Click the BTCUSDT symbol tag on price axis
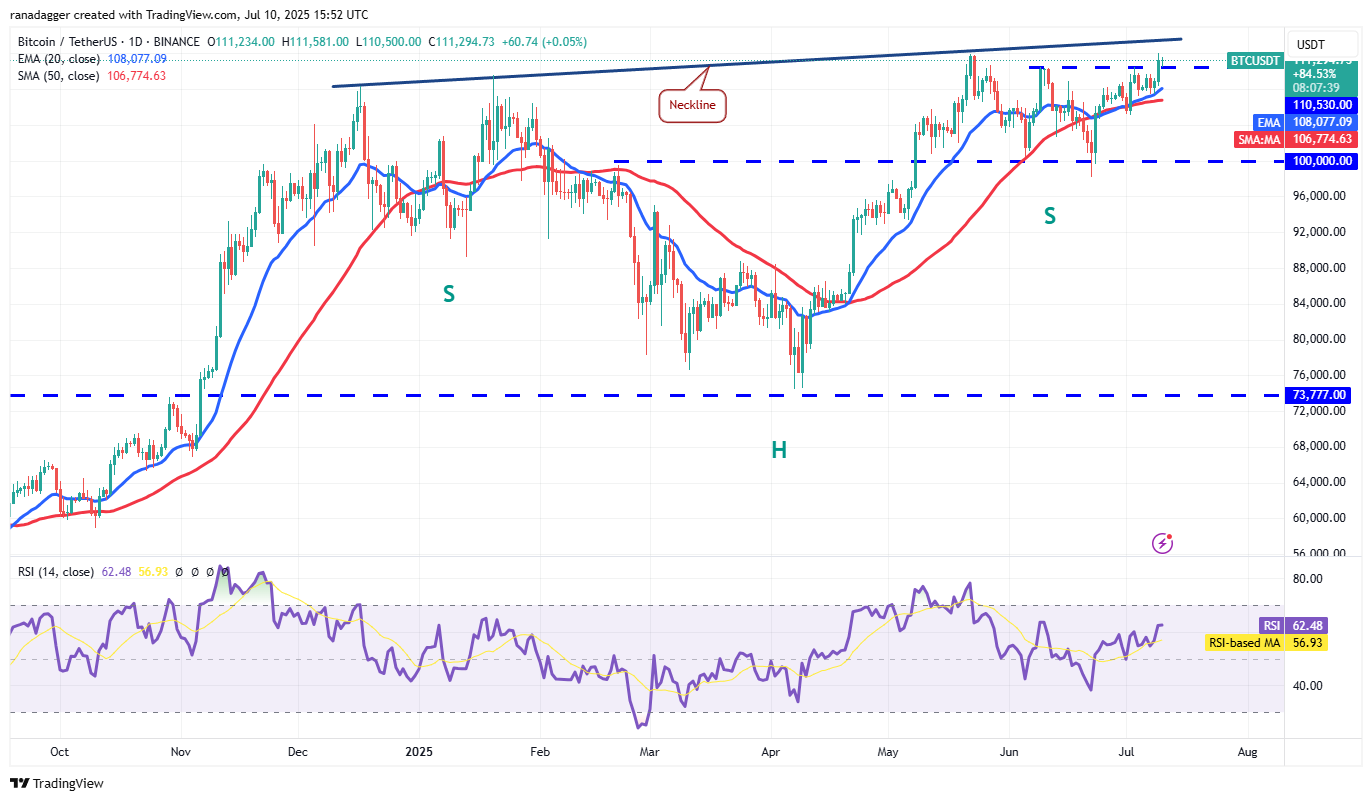1372x801 pixels. 1254,60
